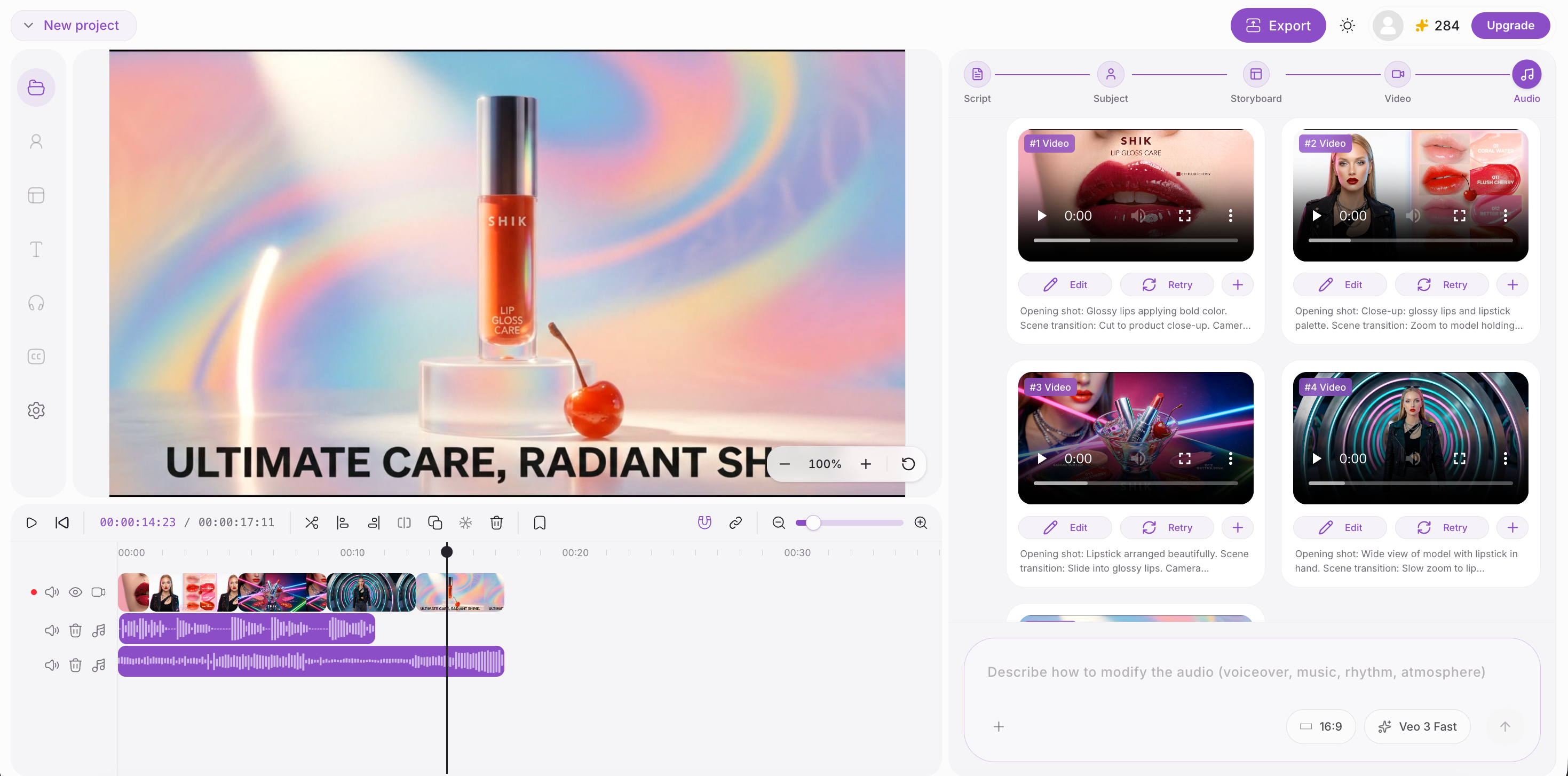
Task: Open the New project dropdown
Action: (x=73, y=25)
